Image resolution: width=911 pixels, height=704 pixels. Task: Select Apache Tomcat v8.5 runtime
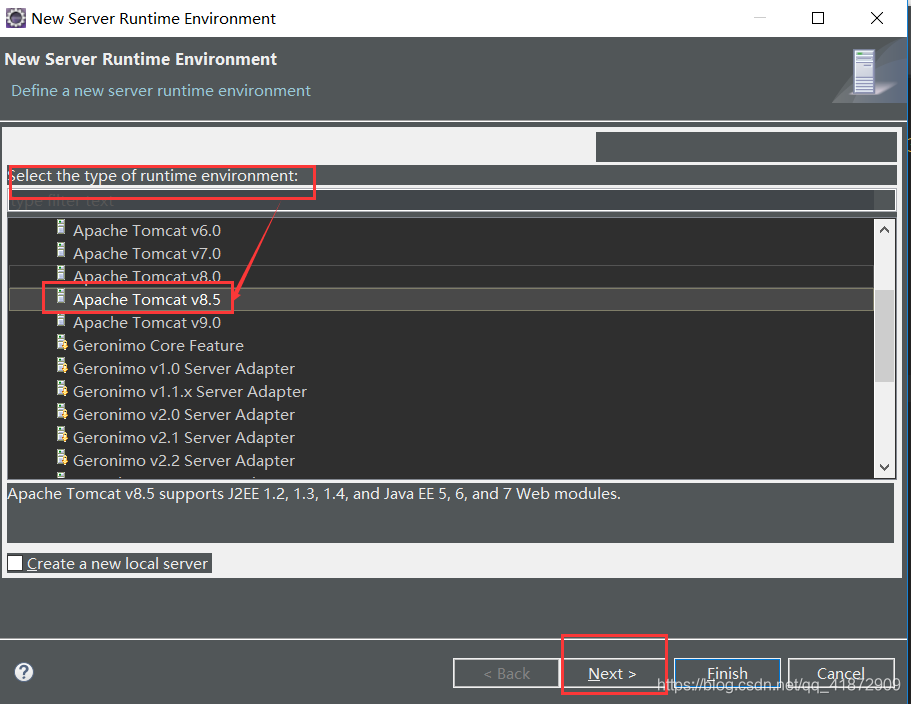tap(147, 300)
